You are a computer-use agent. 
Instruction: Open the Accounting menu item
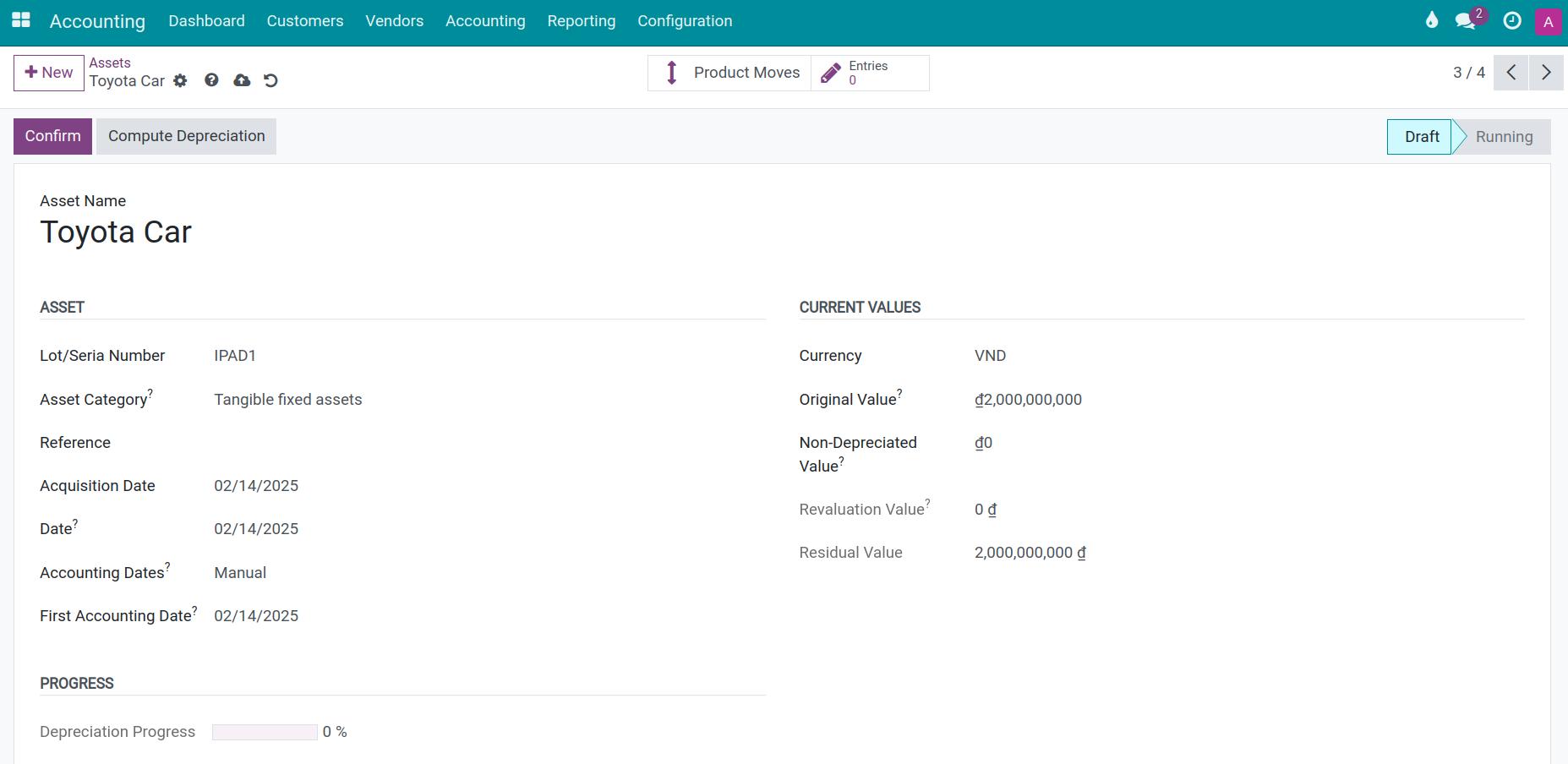coord(485,21)
